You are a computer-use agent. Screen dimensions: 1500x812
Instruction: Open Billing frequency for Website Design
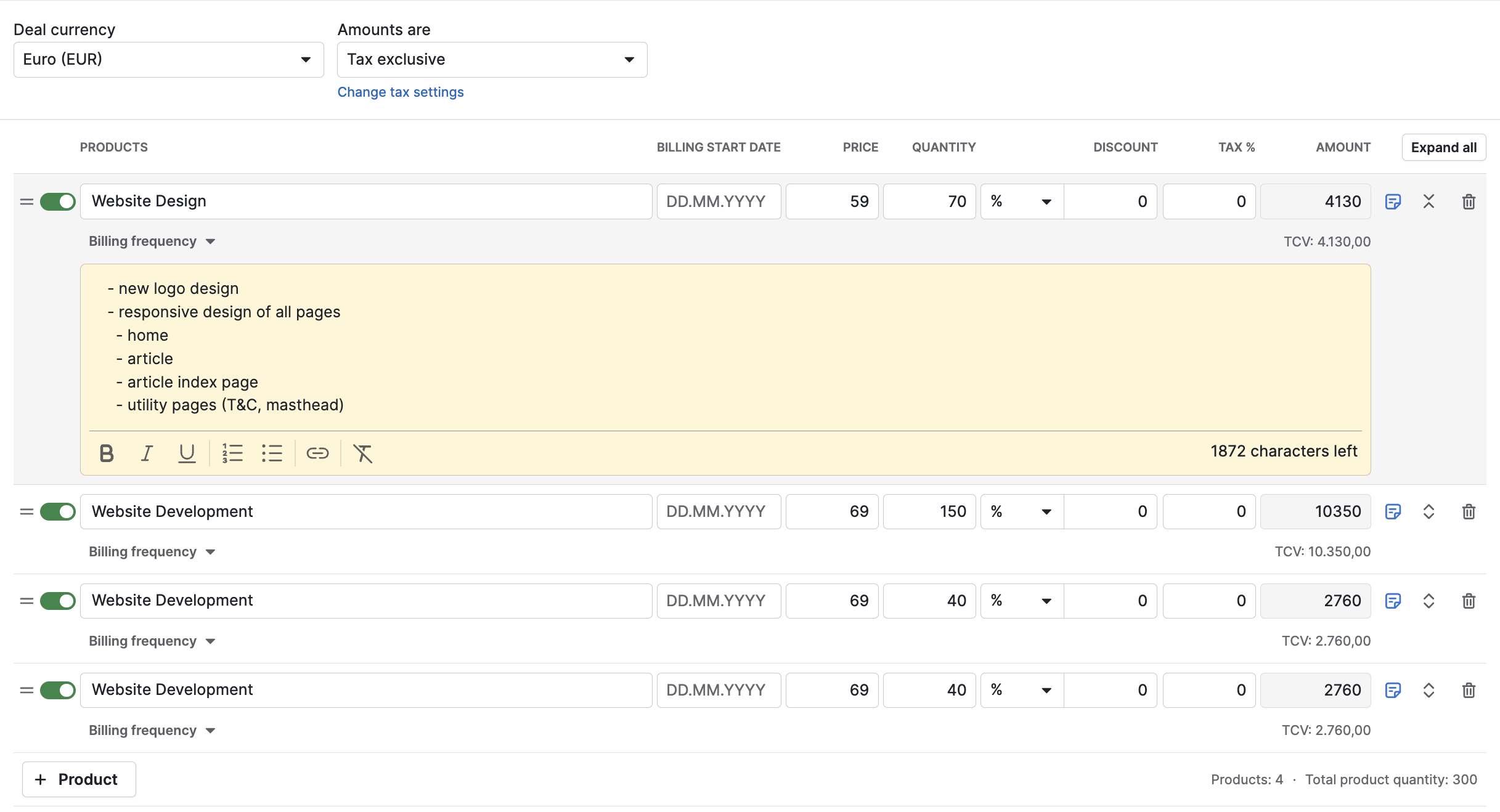[x=152, y=241]
